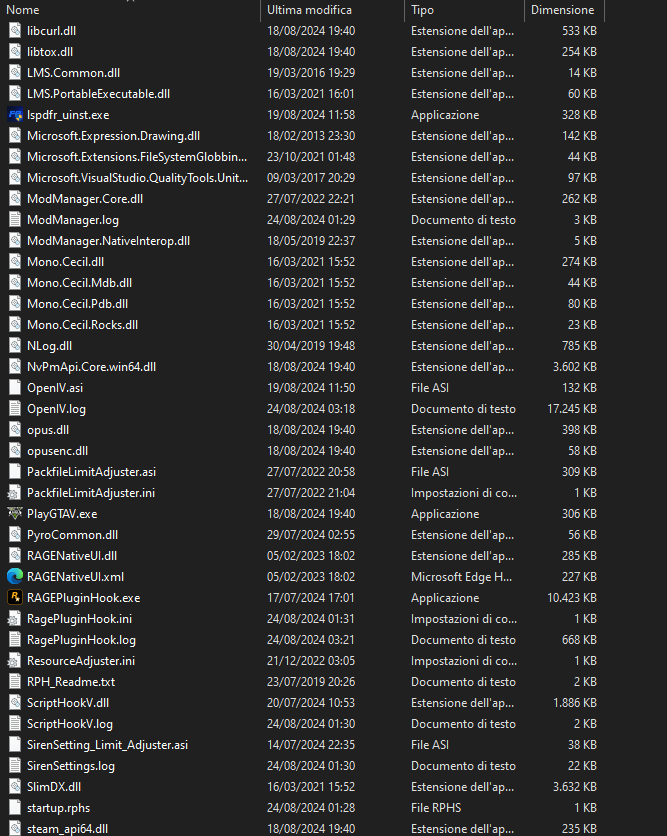
Task: Click the 3.632 KB size of SlimDX.dll
Action: point(575,787)
